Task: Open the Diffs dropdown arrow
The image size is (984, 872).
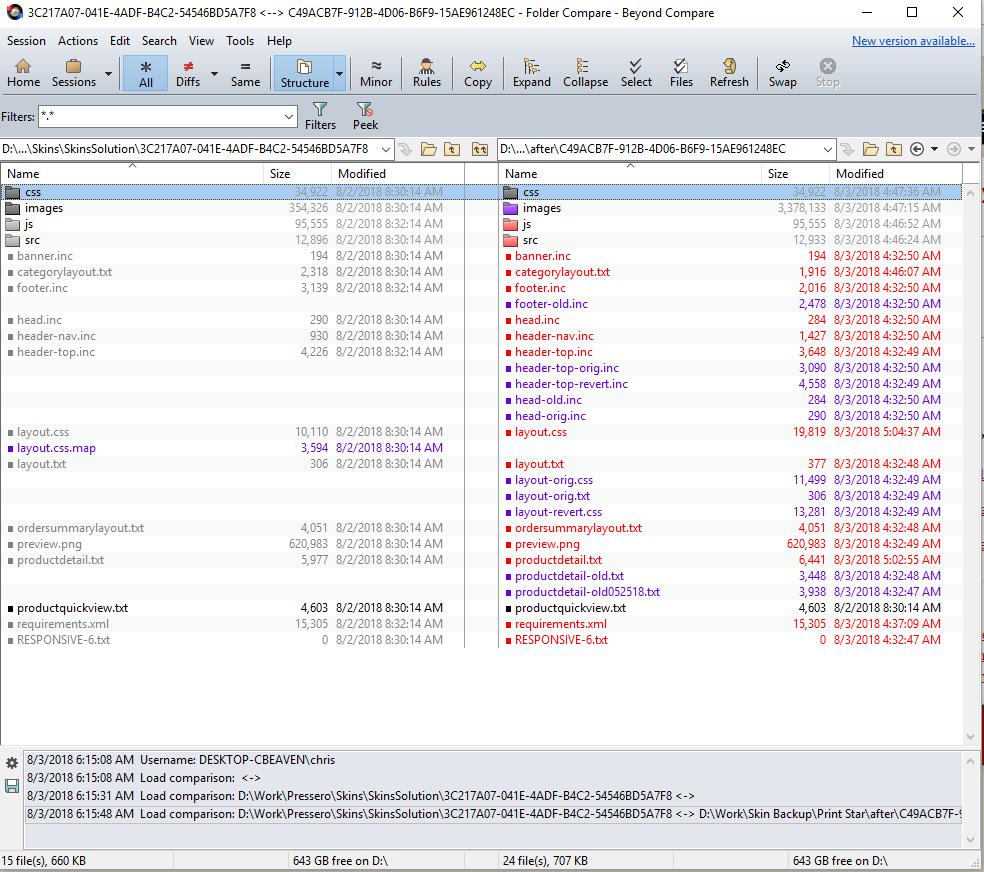Action: point(214,73)
